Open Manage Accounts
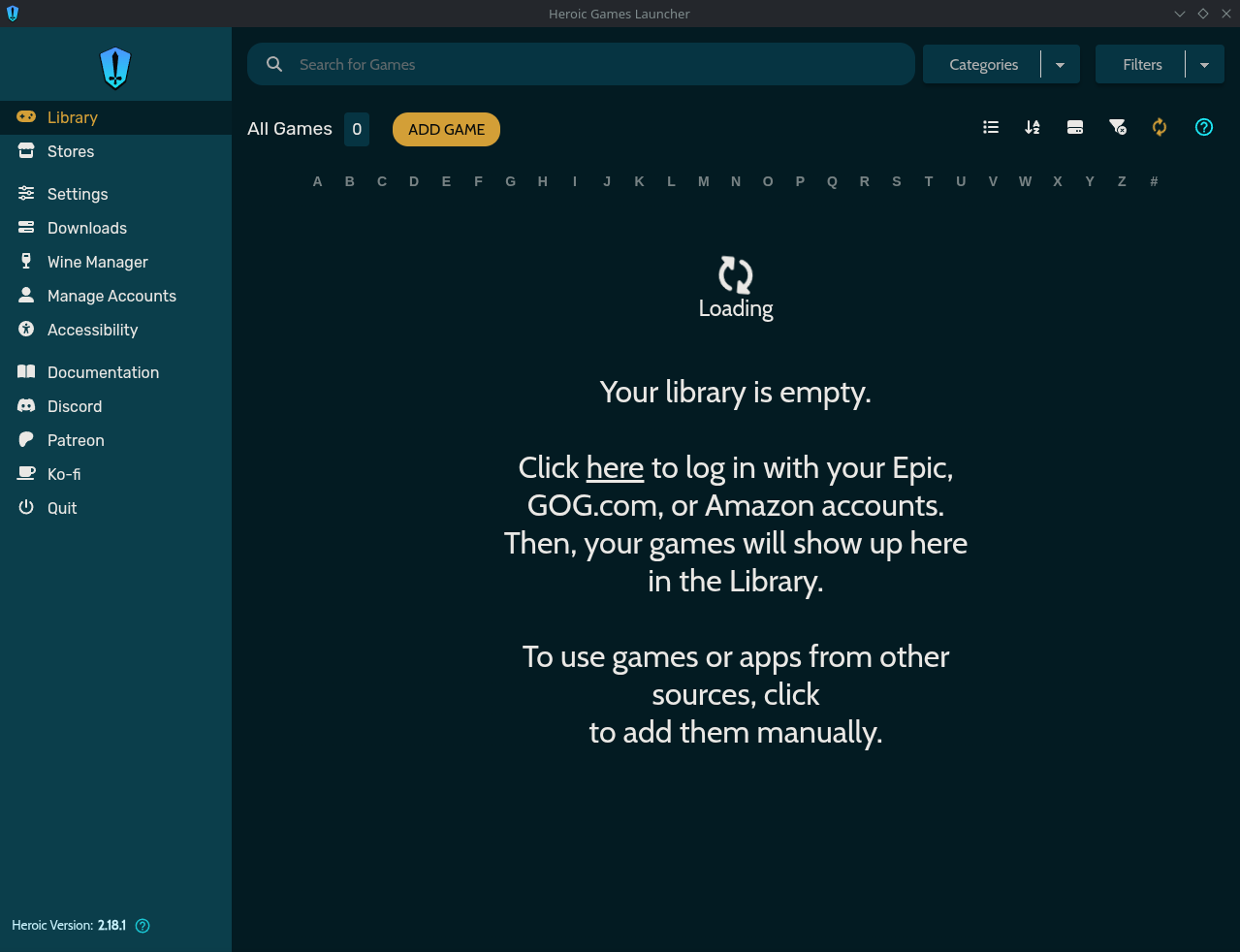The image size is (1240, 952). click(115, 296)
